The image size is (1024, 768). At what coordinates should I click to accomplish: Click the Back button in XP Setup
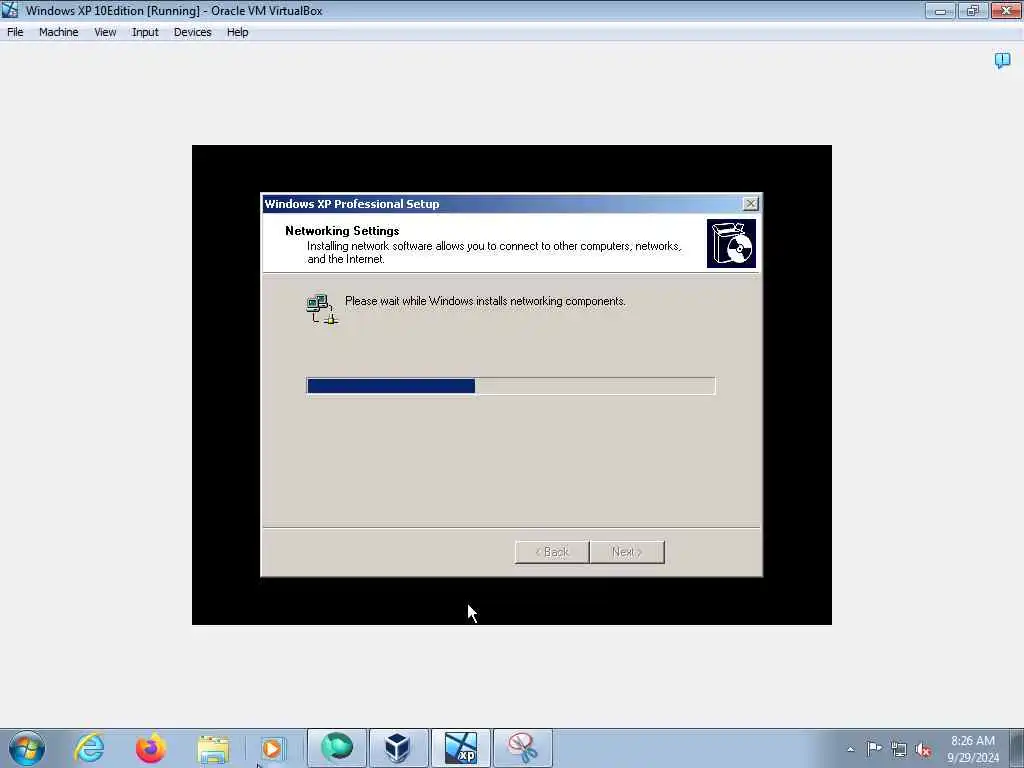point(552,552)
